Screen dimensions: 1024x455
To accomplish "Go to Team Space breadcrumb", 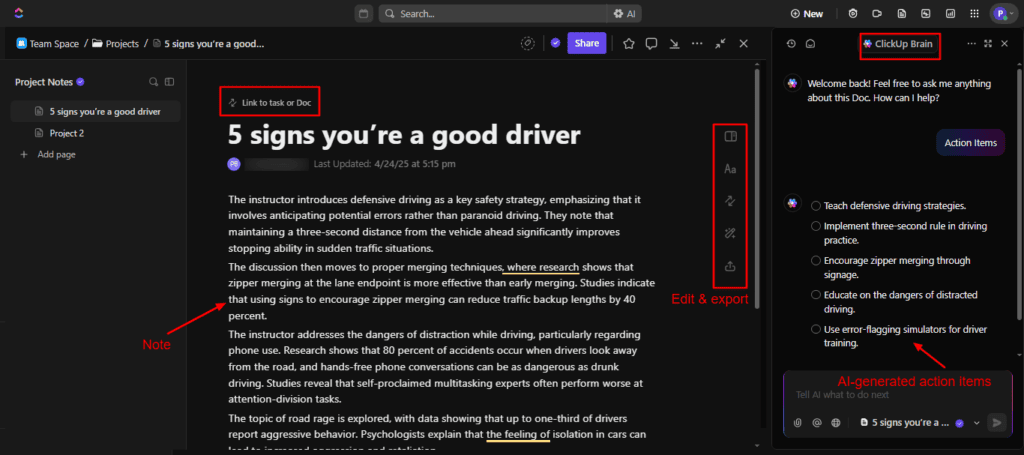I will 48,44.
